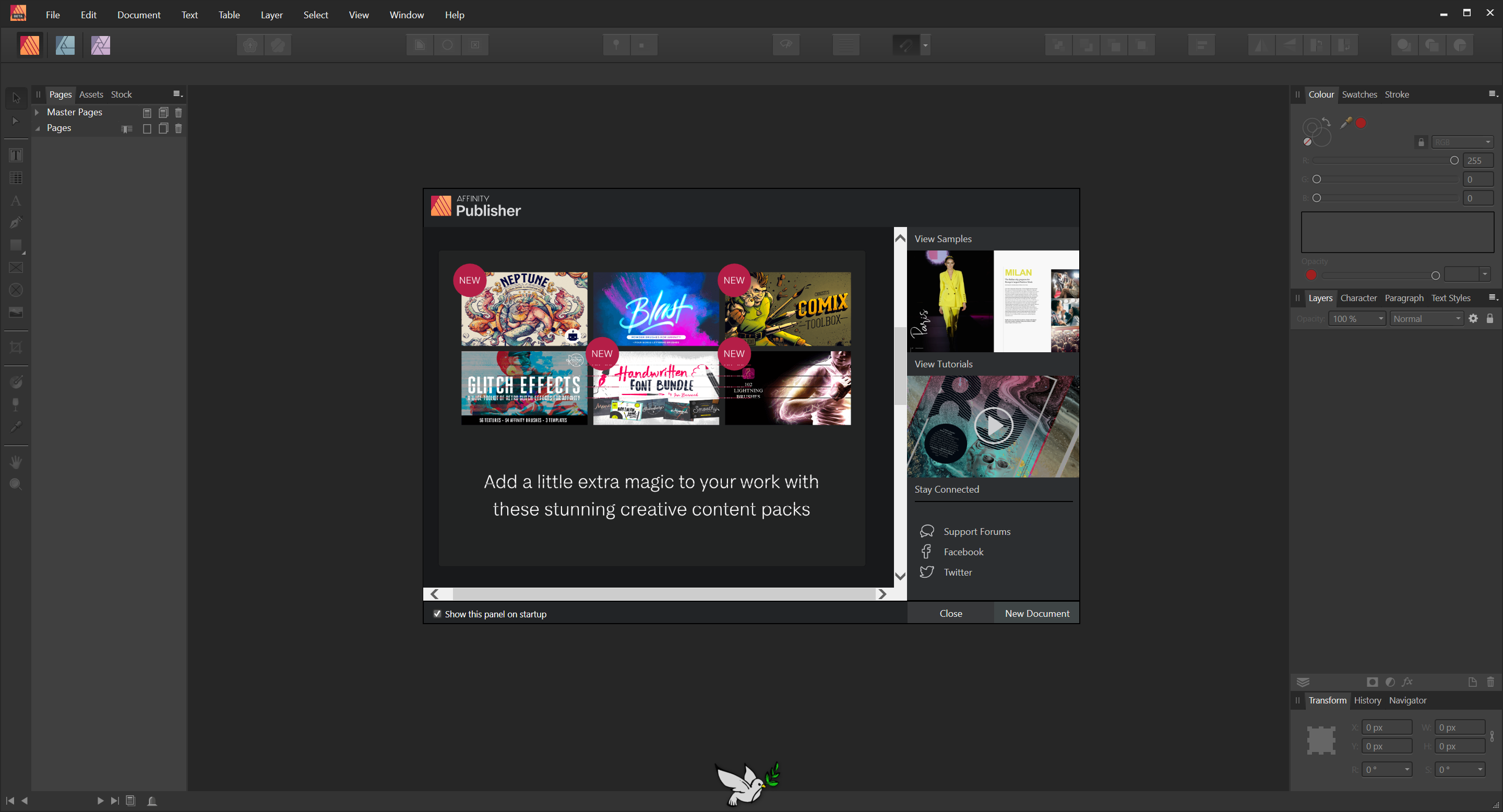Play the View Tutorials video thumbnail
This screenshot has width=1503, height=812.
point(993,426)
